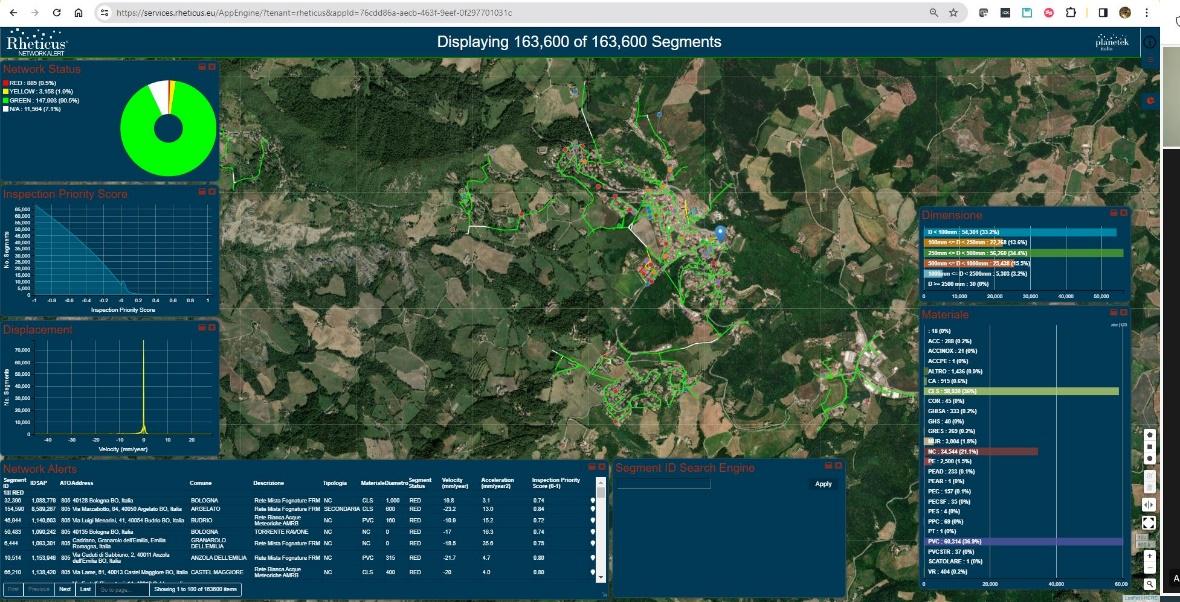Click the Apply button in Segment ID Search
This screenshot has width=1180, height=602.
click(x=823, y=484)
